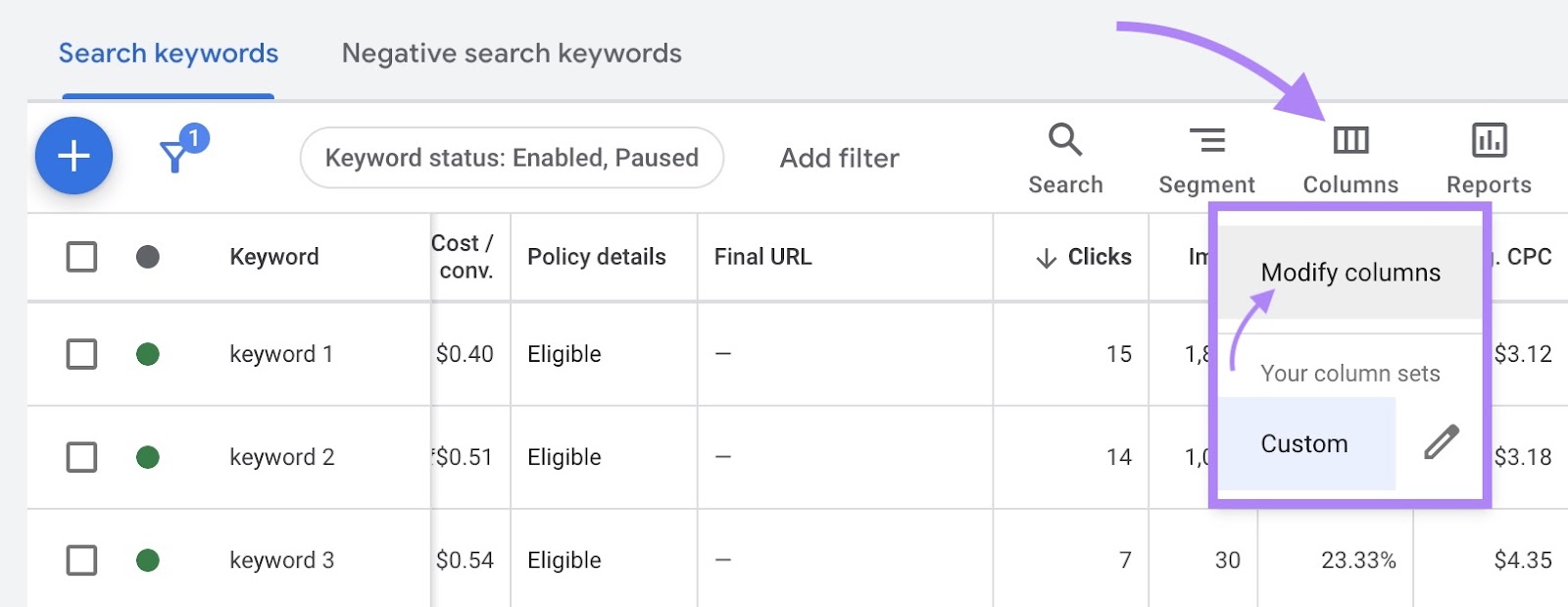This screenshot has height=607, width=1568.
Task: Open the filter icon showing one active filter
Action: [x=174, y=157]
